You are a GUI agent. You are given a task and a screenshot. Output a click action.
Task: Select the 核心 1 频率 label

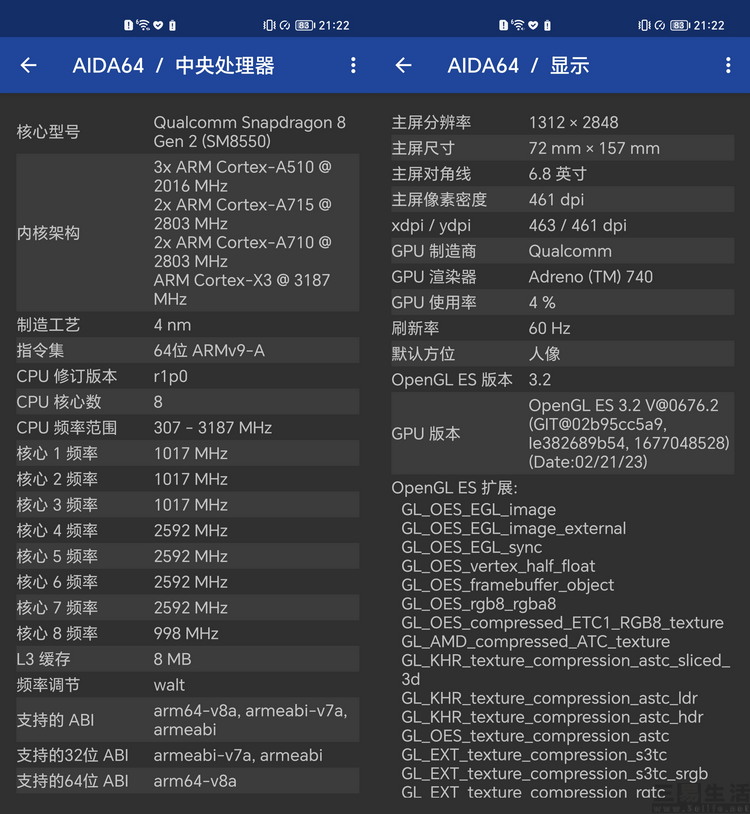(x=57, y=453)
